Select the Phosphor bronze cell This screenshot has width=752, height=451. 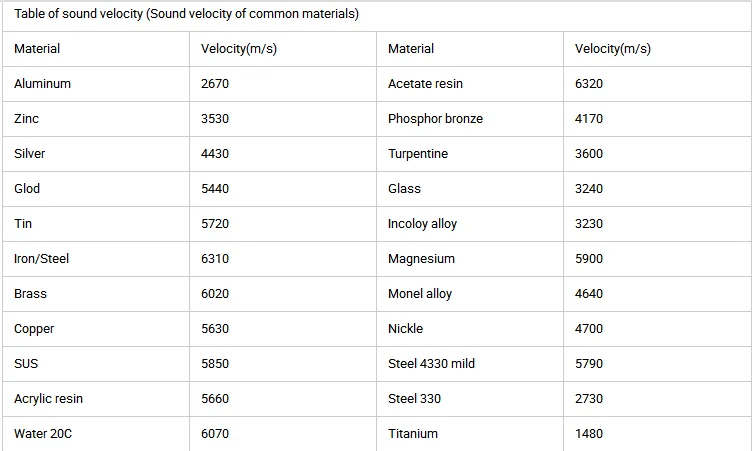click(435, 119)
